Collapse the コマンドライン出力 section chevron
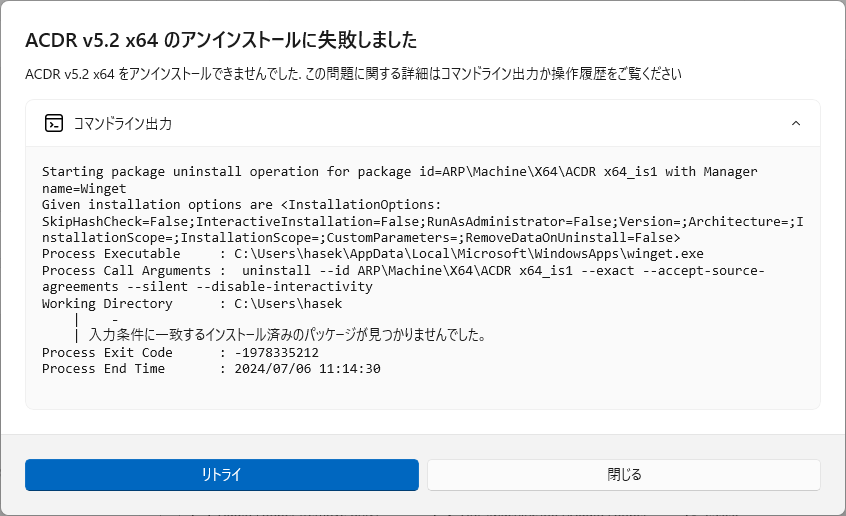 tap(796, 124)
